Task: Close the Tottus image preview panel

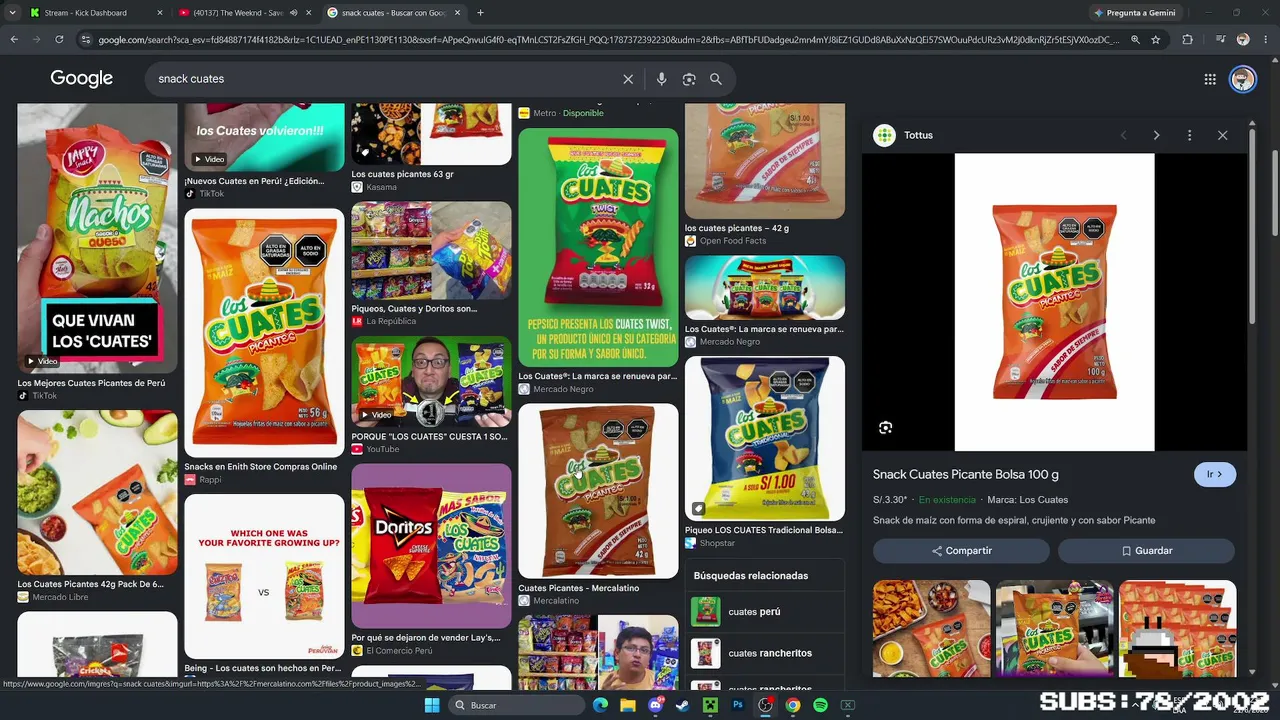Action: tap(1222, 135)
